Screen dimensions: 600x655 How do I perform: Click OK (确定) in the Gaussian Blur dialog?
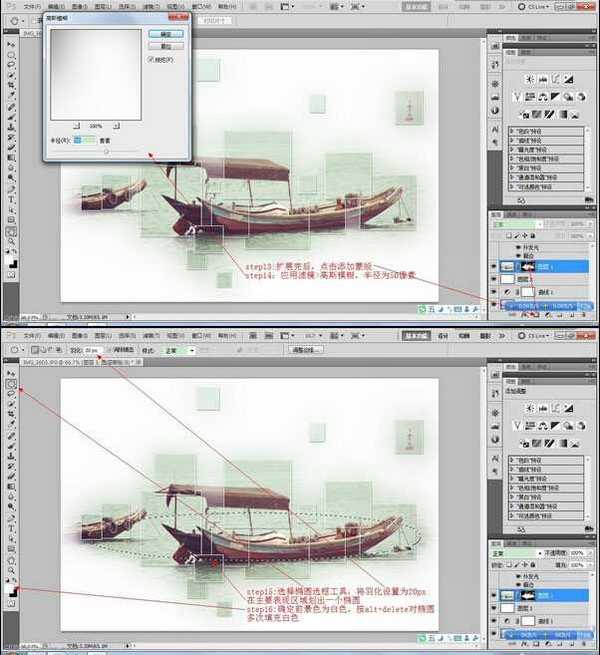point(166,34)
